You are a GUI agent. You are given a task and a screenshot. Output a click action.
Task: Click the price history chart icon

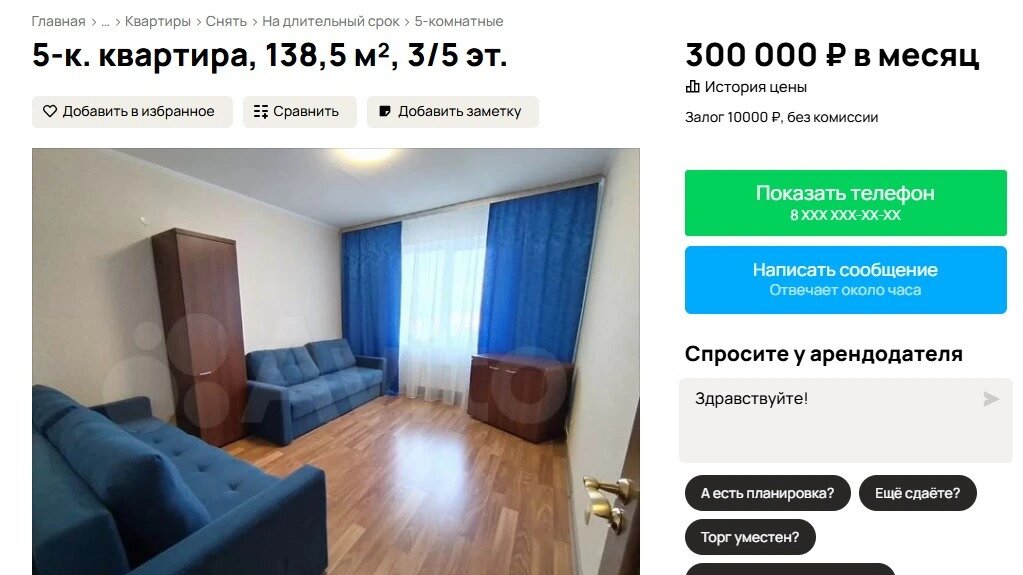[x=692, y=87]
